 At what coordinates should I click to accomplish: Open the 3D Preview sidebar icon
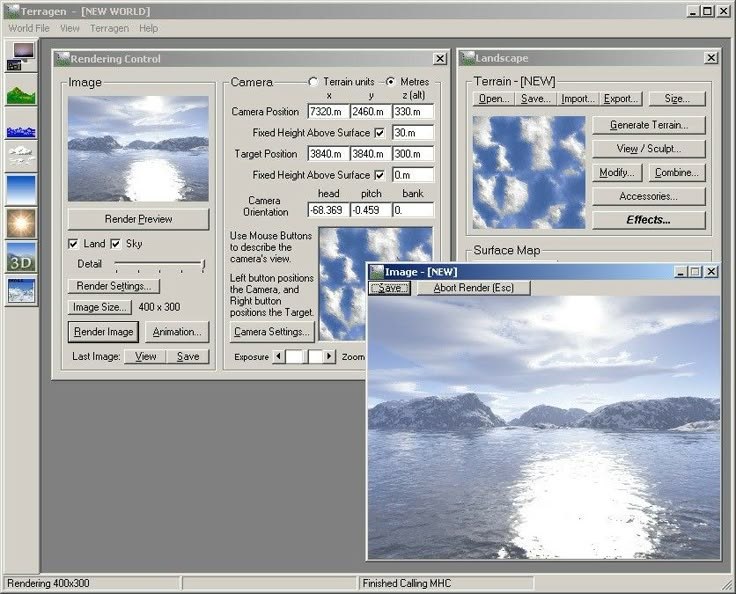(21, 257)
